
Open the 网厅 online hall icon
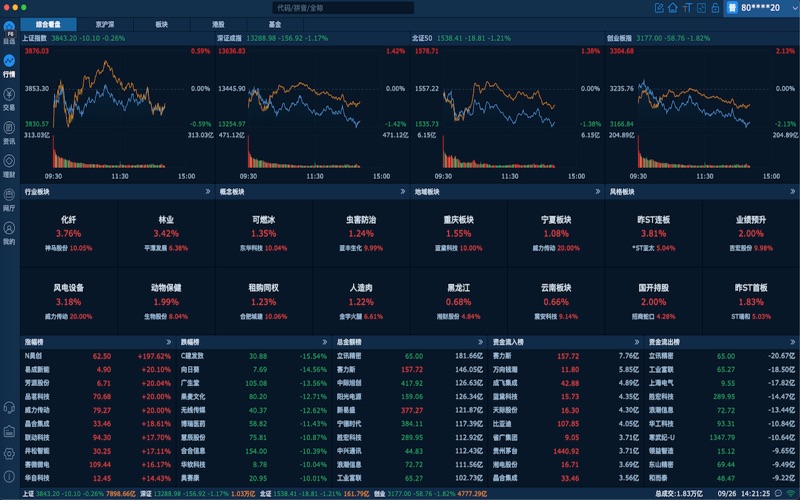coord(9,201)
